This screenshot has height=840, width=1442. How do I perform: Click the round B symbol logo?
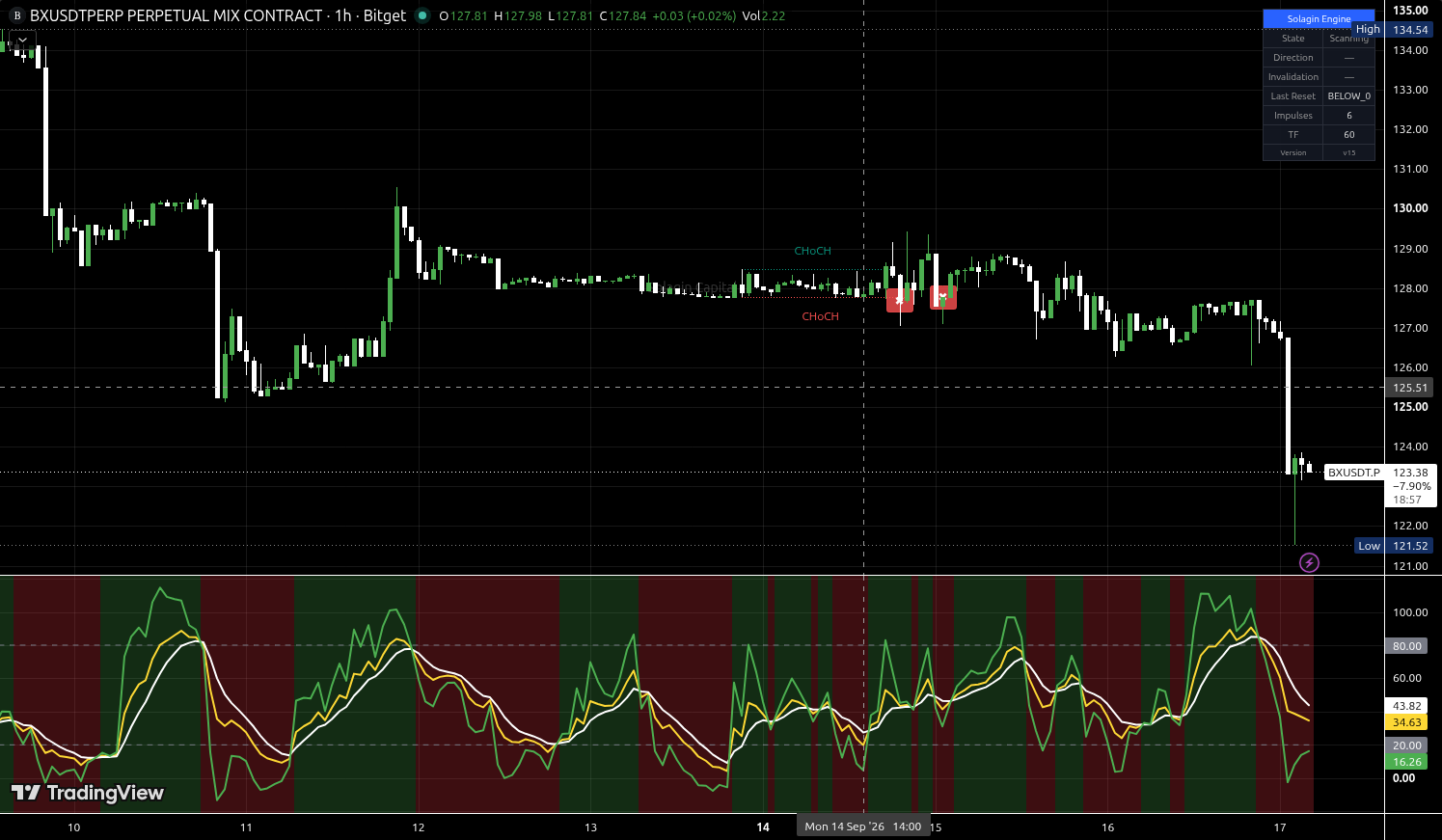pyautogui.click(x=16, y=16)
